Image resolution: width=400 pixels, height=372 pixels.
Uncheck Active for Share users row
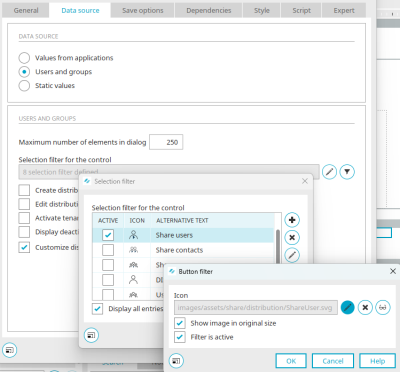108,235
